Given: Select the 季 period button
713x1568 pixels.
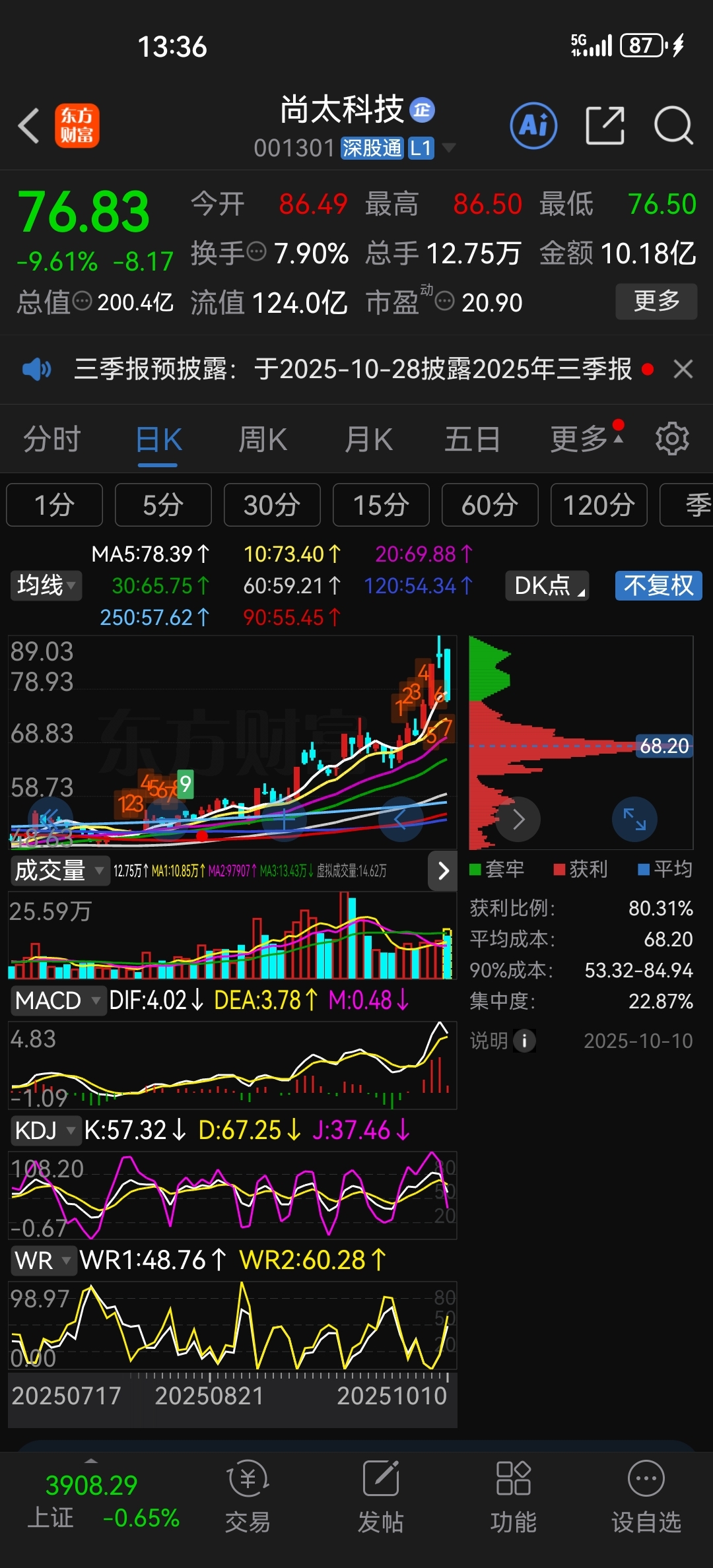Looking at the screenshot, I should pos(687,505).
